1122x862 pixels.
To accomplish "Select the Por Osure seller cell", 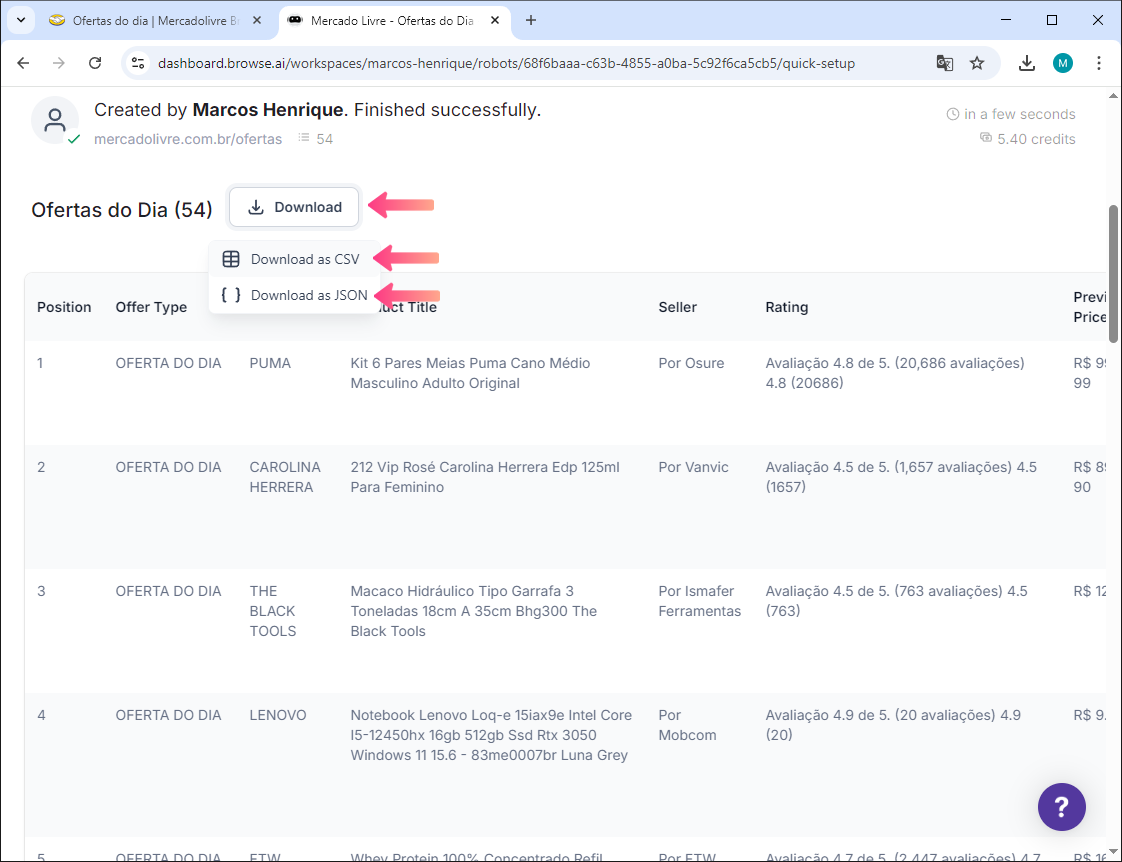I will 691,363.
